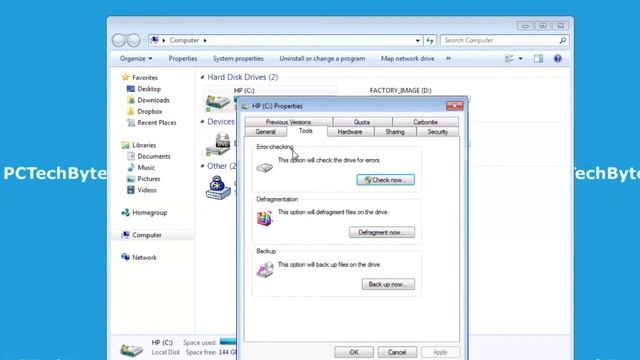Screen dimensions: 640x360
Task: Click the HP (C:) icon in details pane
Action: point(131,349)
